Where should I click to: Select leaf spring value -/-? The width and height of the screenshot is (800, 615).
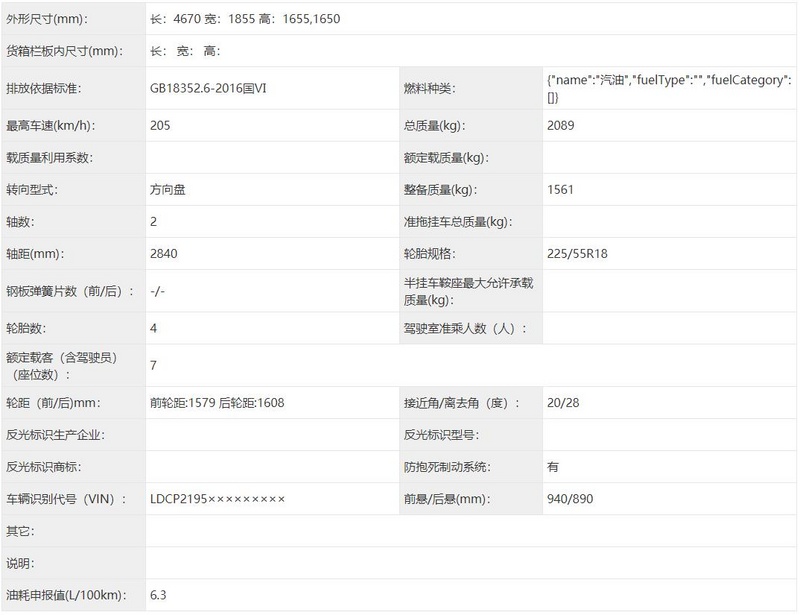[x=158, y=291]
